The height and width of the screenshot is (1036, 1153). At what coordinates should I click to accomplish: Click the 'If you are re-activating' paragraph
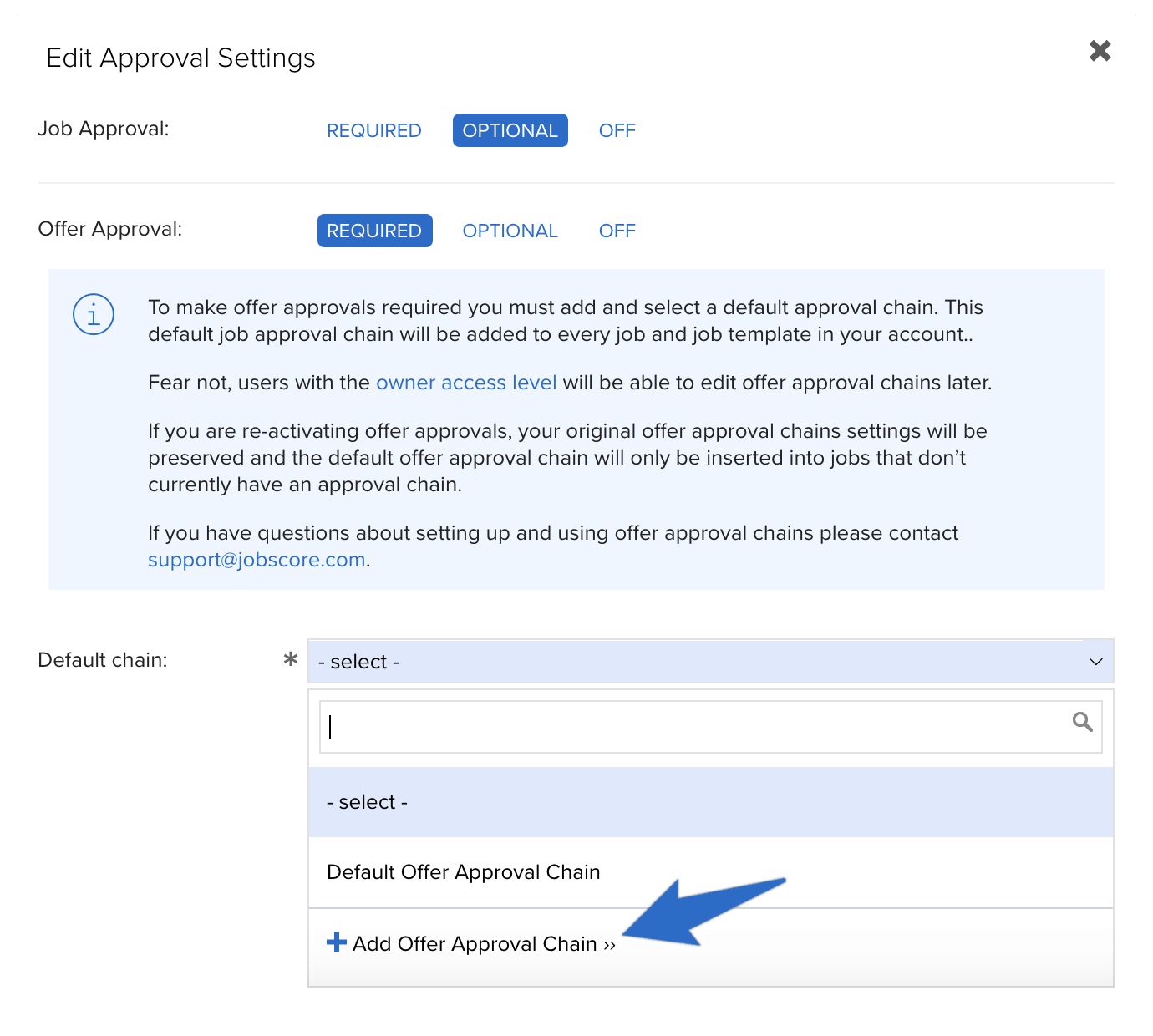click(x=568, y=458)
